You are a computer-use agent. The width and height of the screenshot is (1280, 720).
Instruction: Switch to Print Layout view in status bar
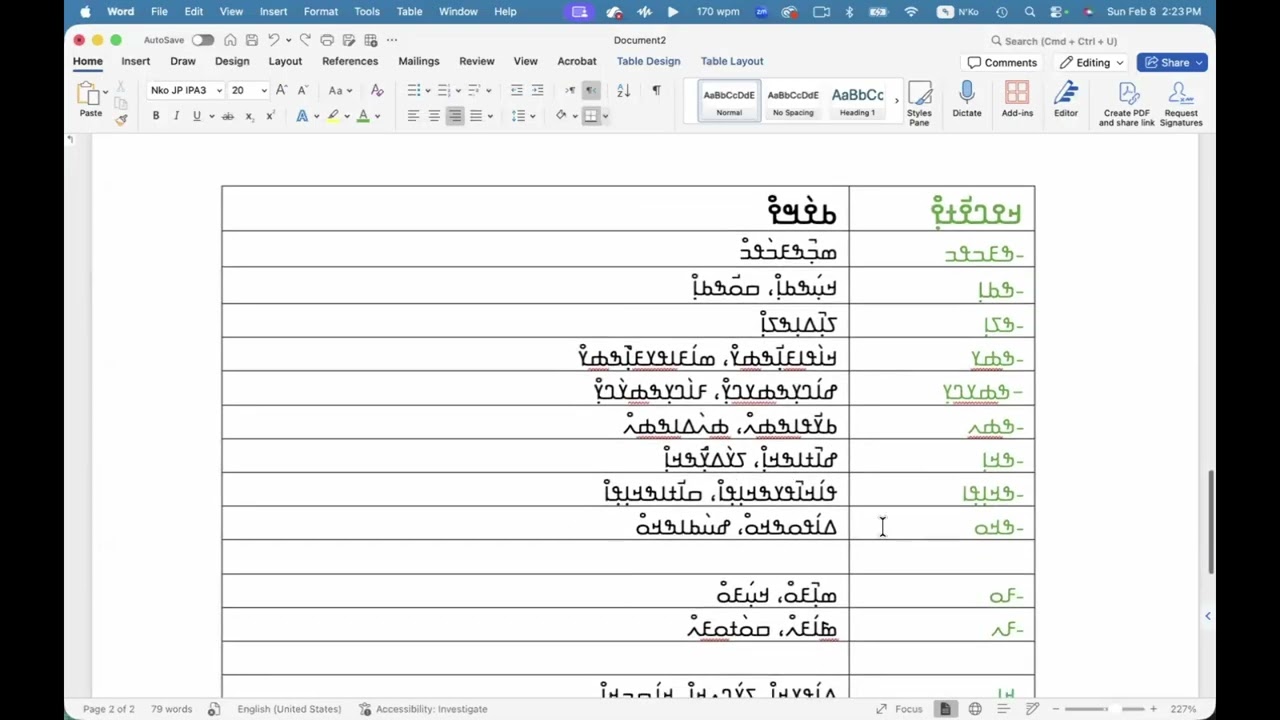945,709
